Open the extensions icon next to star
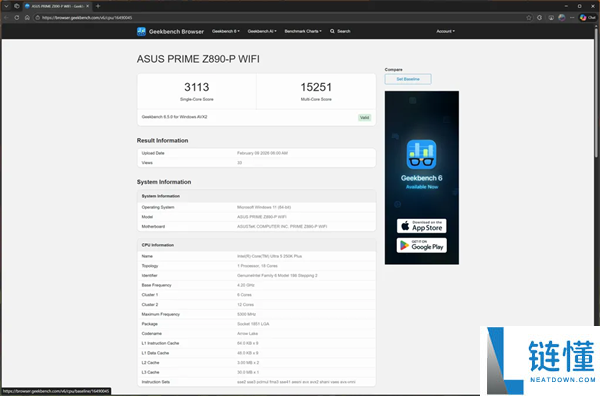The height and width of the screenshot is (396, 600). coord(540,18)
